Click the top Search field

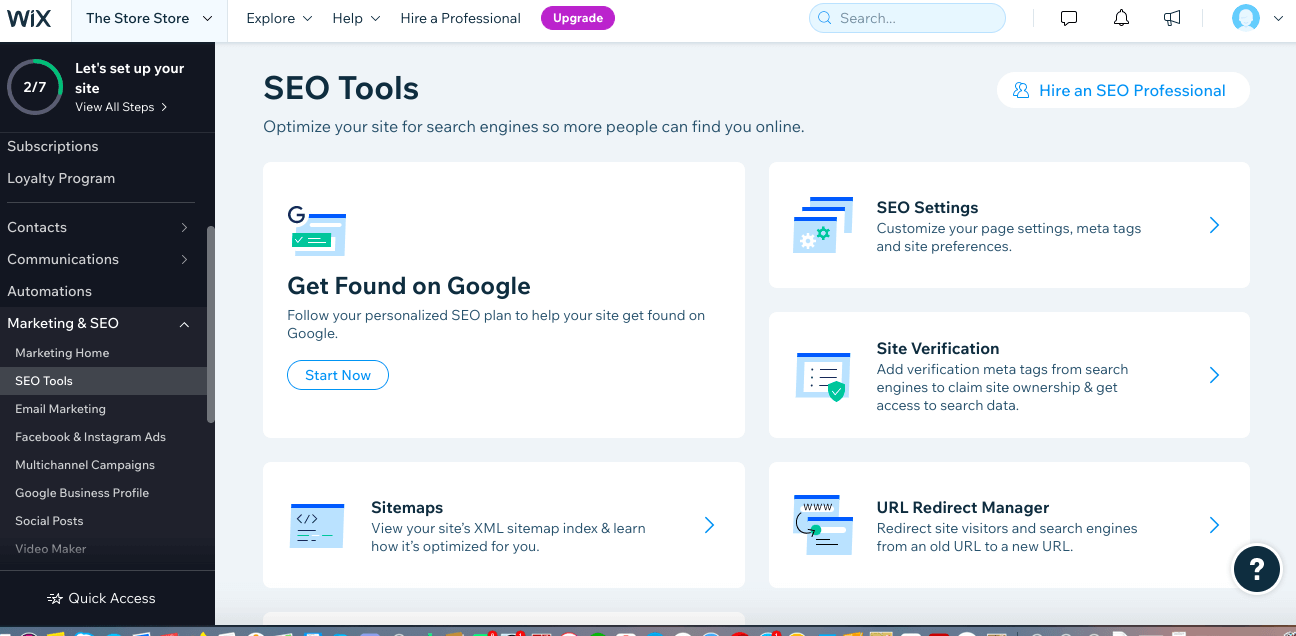point(907,18)
